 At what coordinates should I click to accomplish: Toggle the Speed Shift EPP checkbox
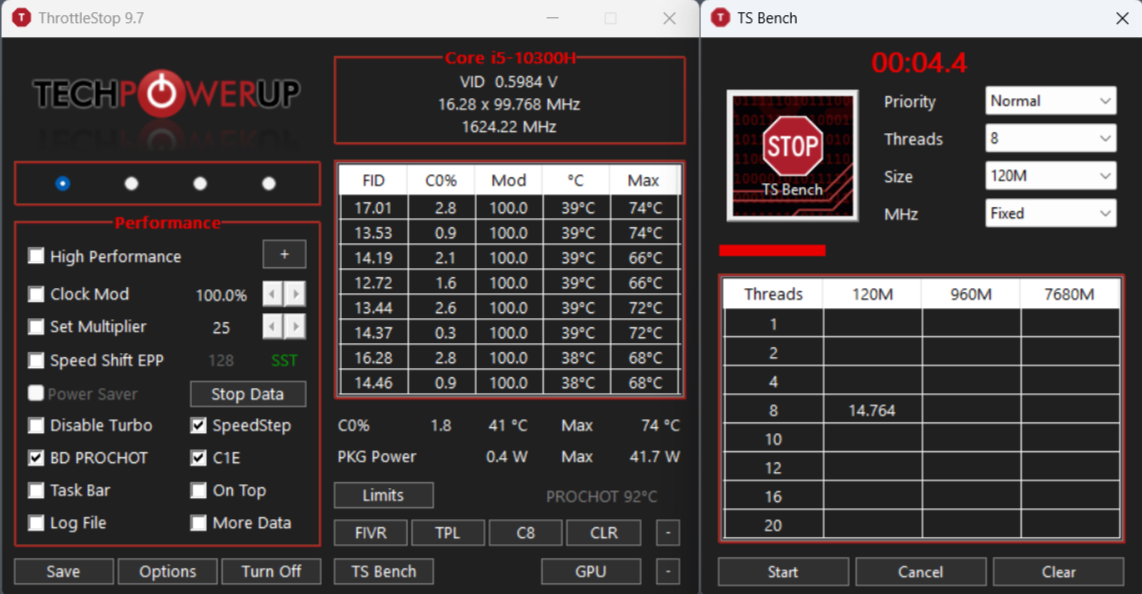click(36, 360)
